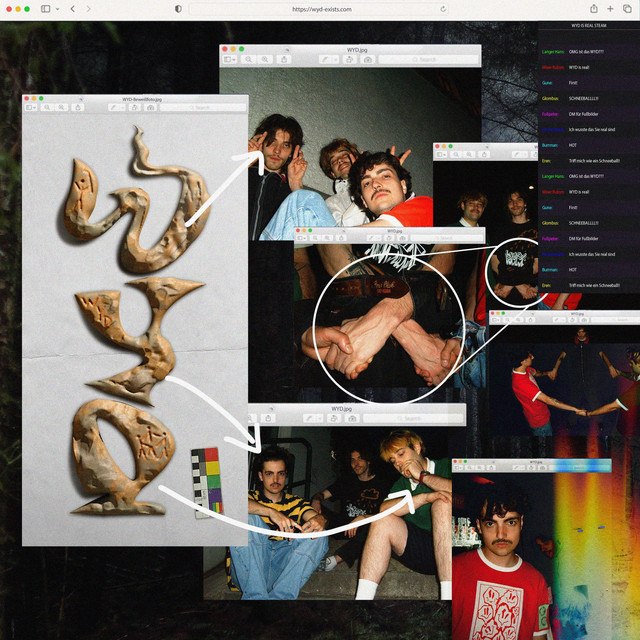Viewport: 640px width, 640px height.
Task: Show Safari tab overview
Action: click(627, 8)
